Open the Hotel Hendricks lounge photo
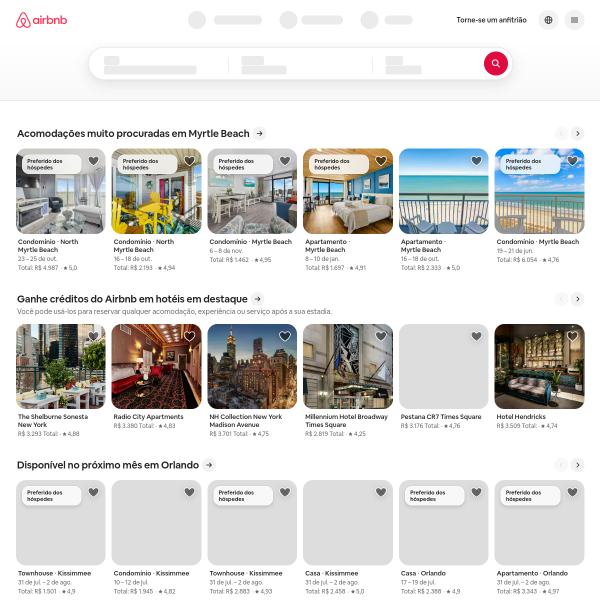The width and height of the screenshot is (600, 600). click(x=539, y=367)
